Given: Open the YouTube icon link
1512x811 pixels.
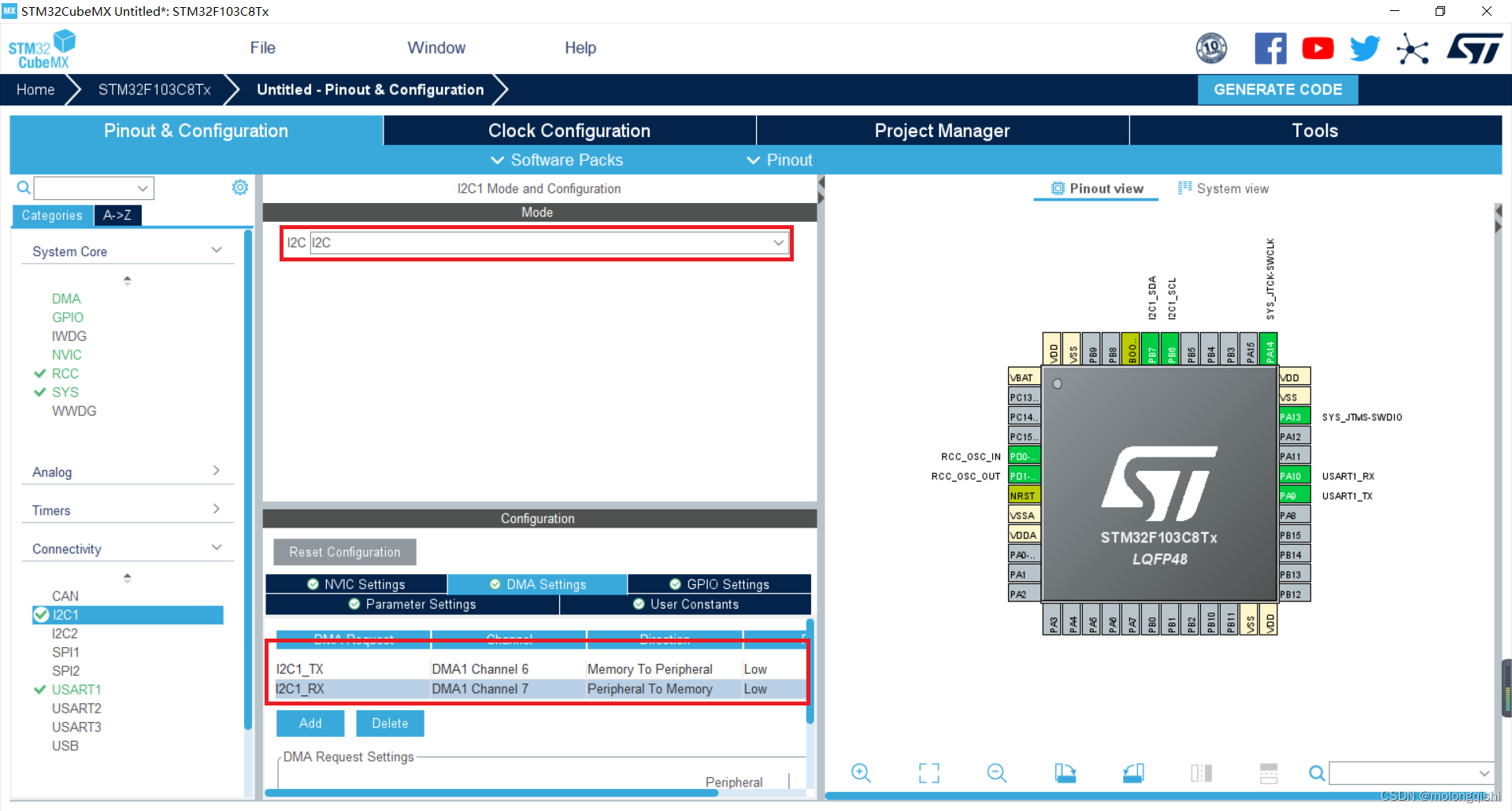Looking at the screenshot, I should [x=1317, y=48].
